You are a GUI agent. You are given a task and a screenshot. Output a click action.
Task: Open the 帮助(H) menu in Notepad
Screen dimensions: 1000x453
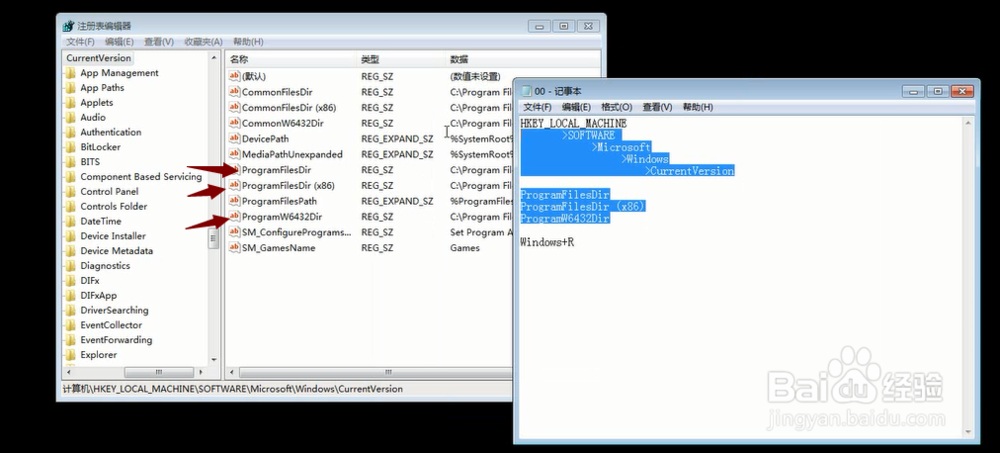[x=698, y=107]
